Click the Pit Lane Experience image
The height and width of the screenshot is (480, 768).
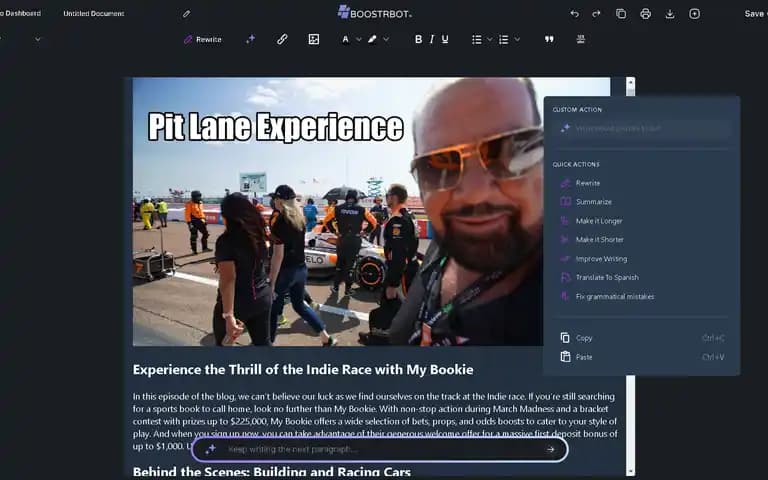338,212
